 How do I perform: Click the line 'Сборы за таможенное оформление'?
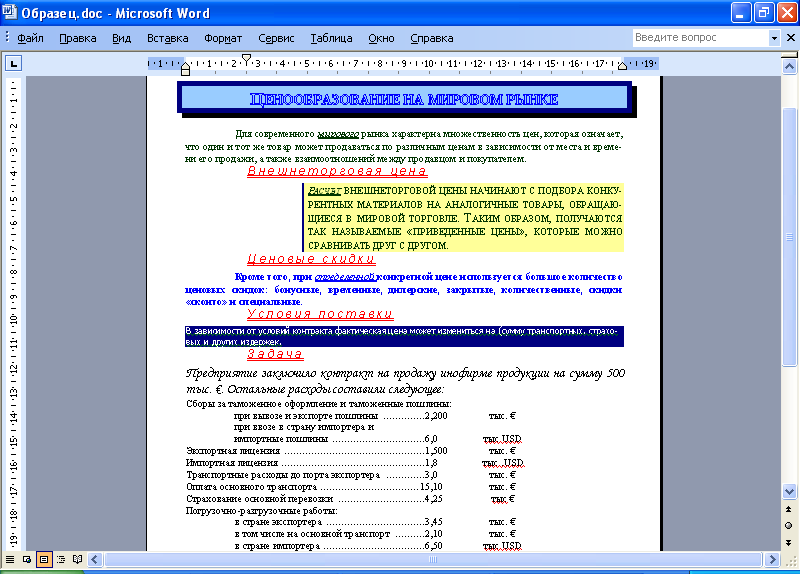point(319,404)
